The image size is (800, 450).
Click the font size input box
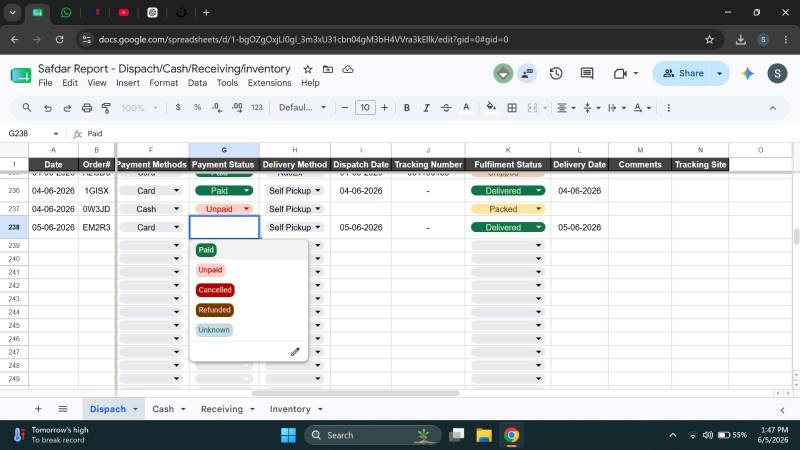coord(365,108)
